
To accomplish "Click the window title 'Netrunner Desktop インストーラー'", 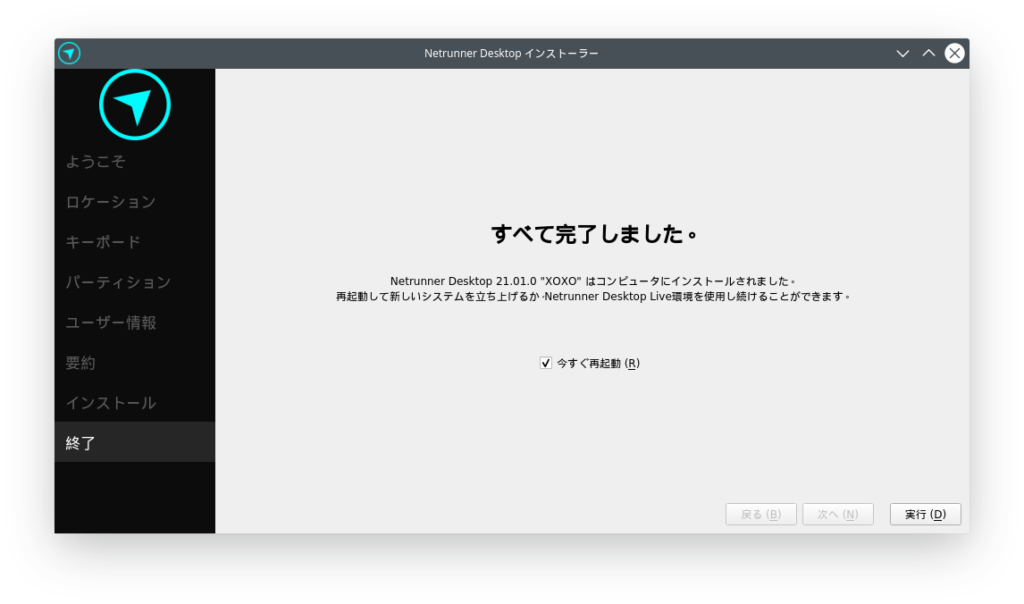I will coord(511,53).
